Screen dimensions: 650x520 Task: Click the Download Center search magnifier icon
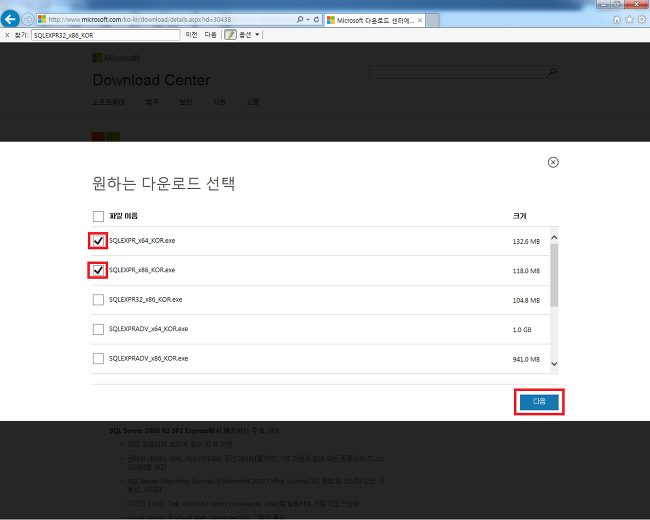click(552, 72)
